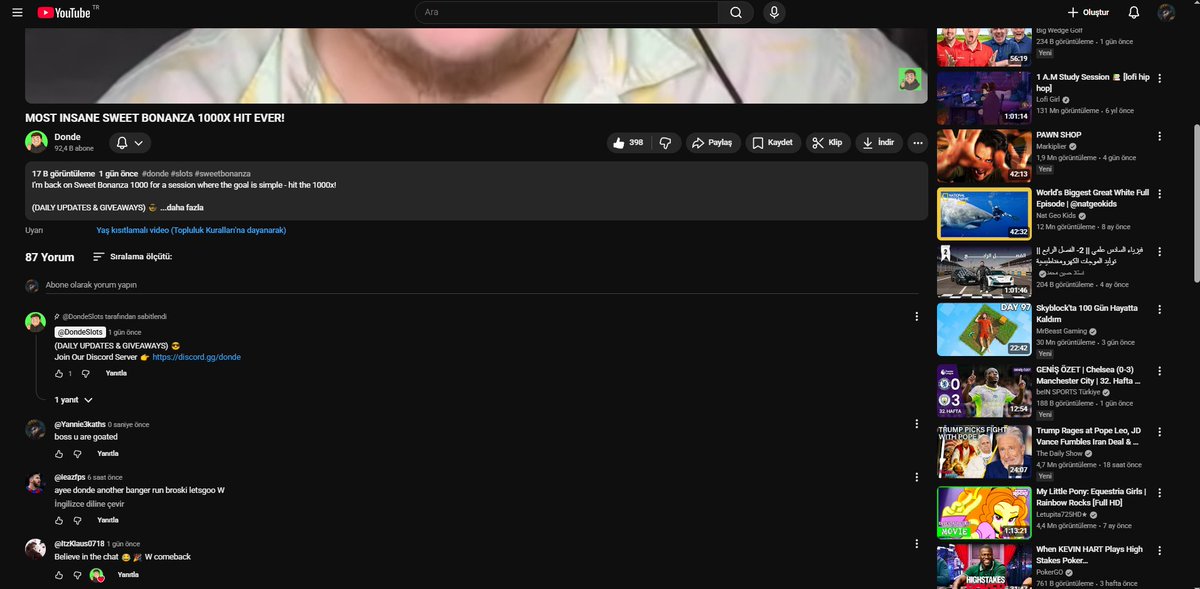Open account avatar menu in header
This screenshot has height=589, width=1200.
[x=1166, y=12]
